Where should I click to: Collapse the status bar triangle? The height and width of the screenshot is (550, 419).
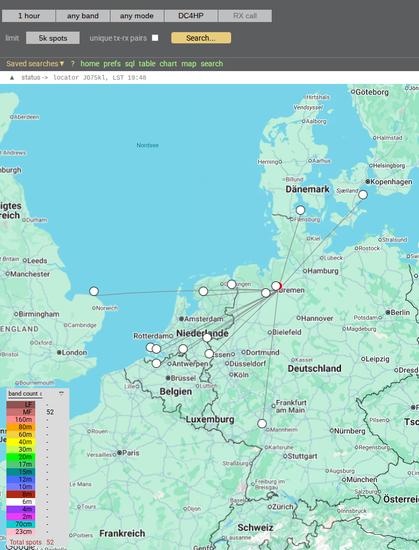(x=12, y=78)
